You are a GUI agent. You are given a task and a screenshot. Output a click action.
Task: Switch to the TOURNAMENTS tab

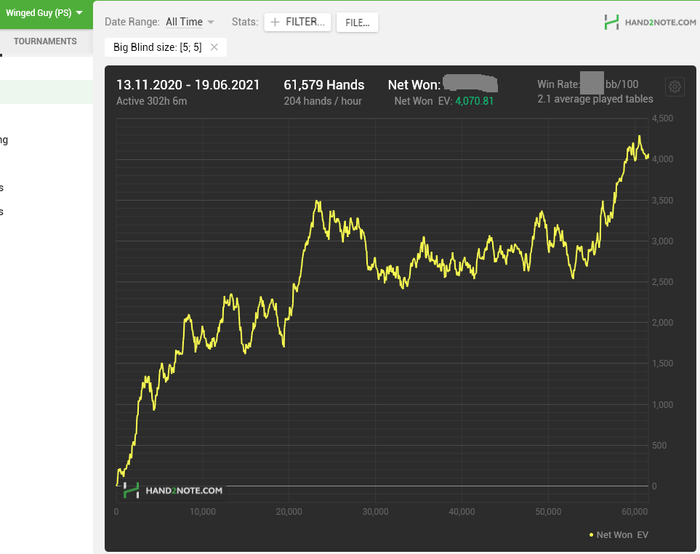coord(45,41)
